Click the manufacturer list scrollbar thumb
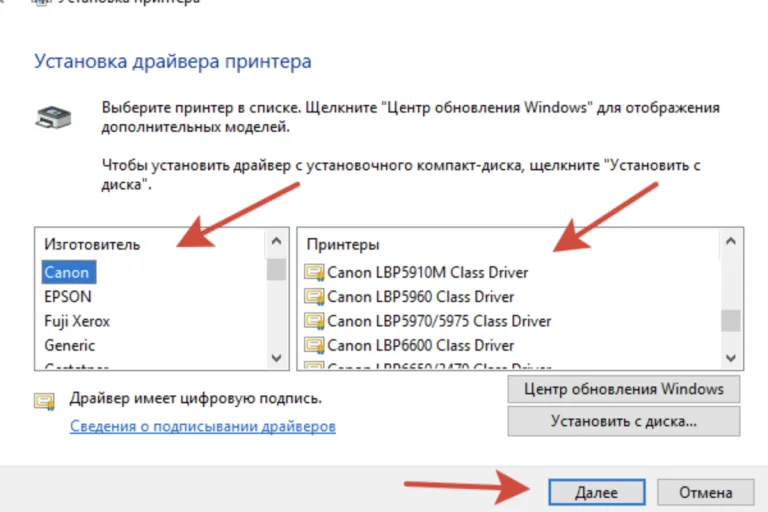The image size is (768, 512). 276,270
